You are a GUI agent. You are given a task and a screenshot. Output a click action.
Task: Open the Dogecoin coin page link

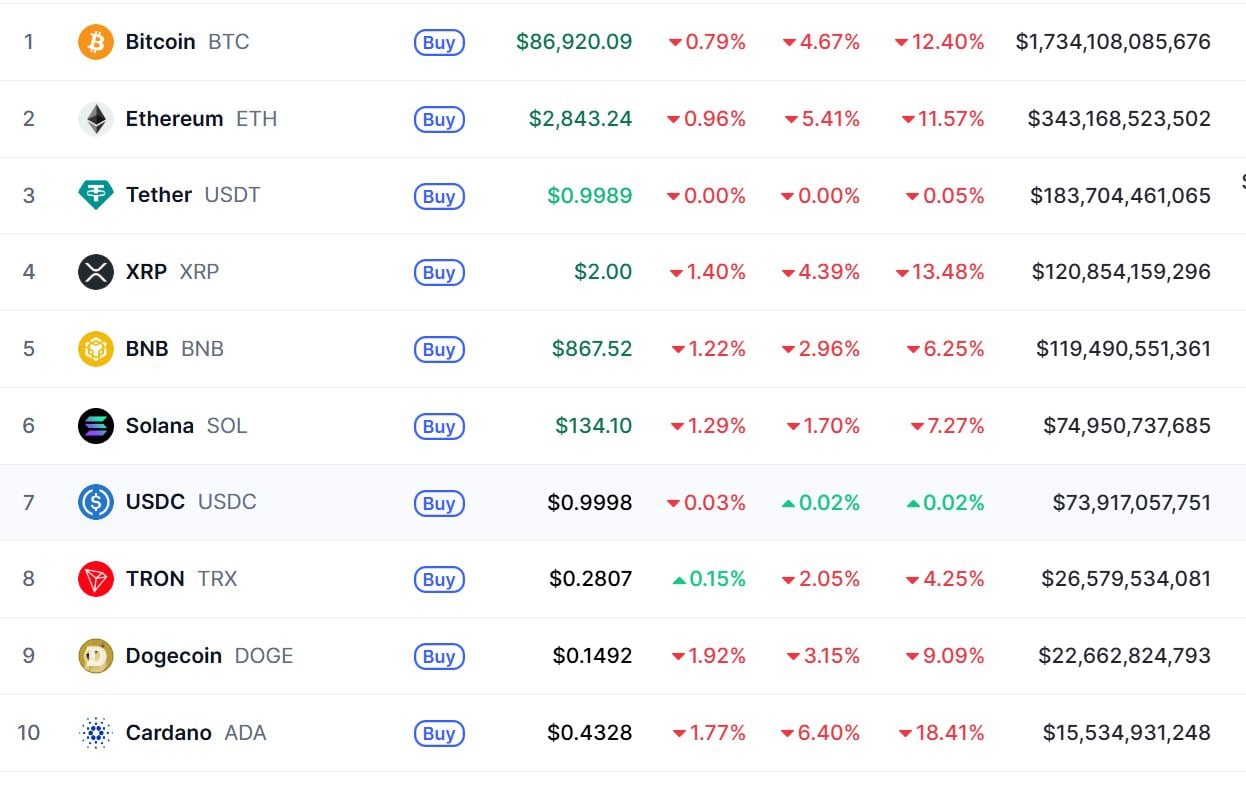(174, 656)
